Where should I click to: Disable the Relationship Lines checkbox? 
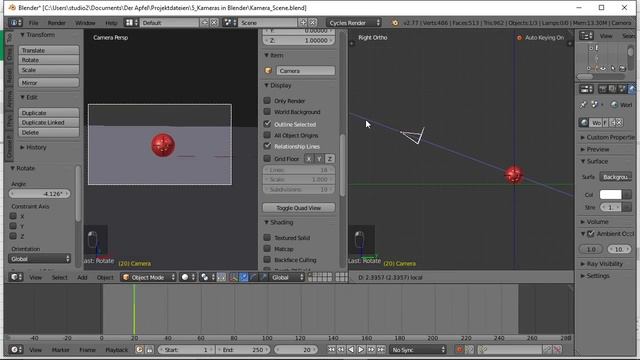(x=267, y=146)
